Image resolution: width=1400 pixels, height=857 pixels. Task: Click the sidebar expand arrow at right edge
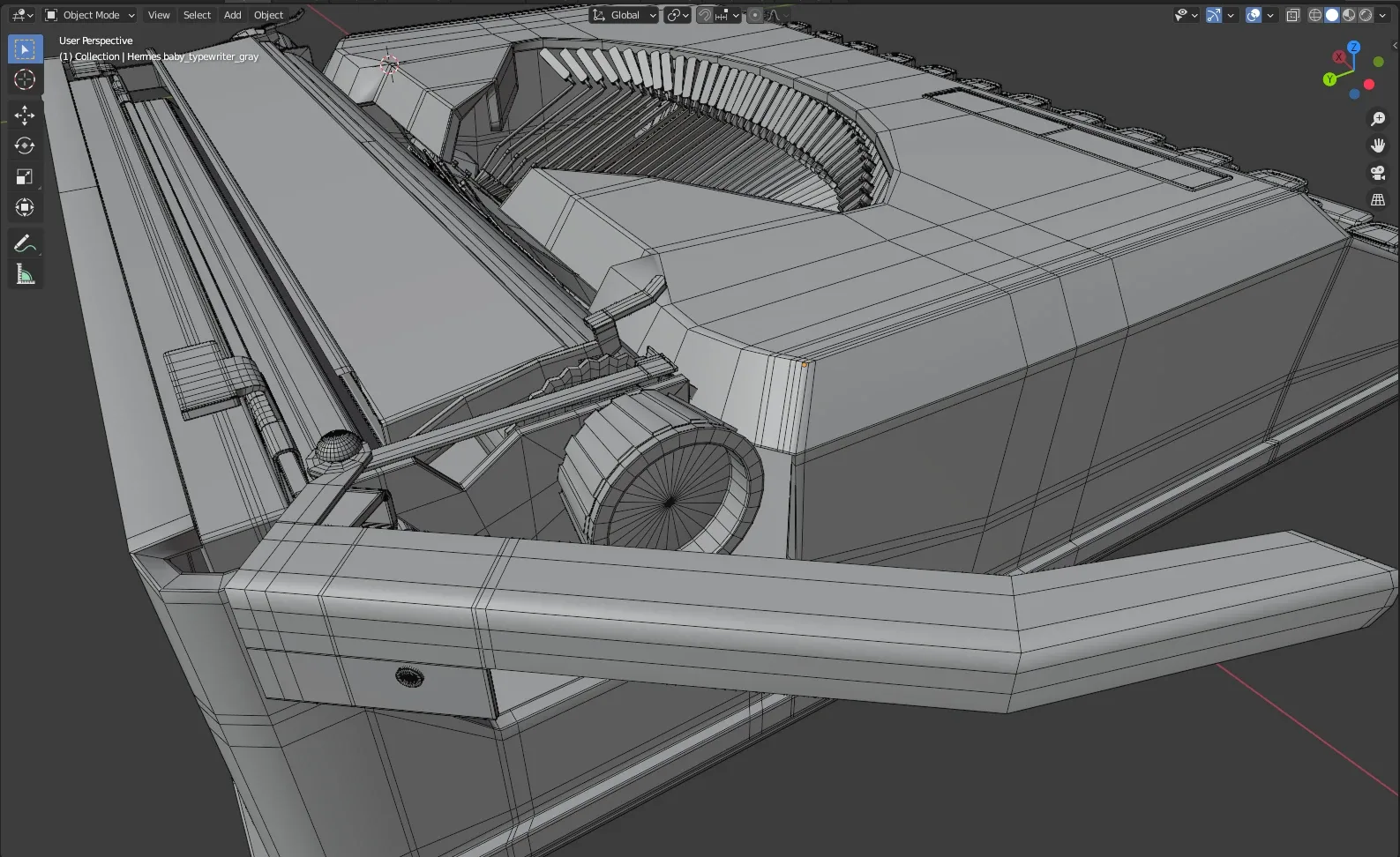tap(1395, 45)
